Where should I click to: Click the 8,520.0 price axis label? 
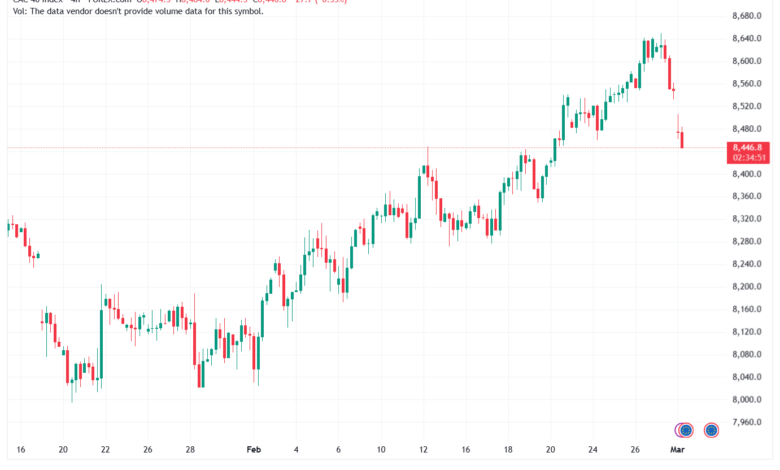pos(747,106)
